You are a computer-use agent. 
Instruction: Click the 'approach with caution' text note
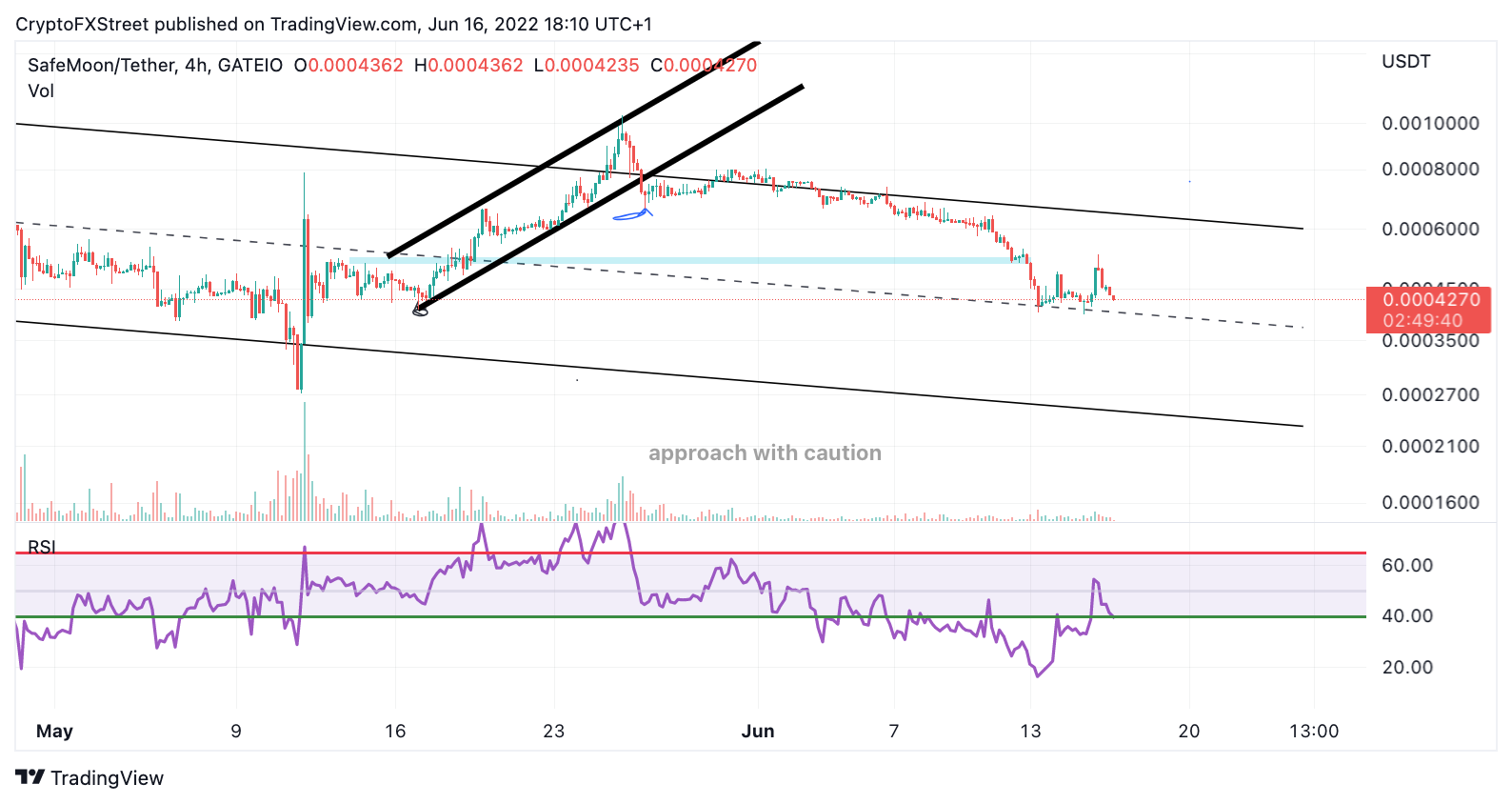765,453
